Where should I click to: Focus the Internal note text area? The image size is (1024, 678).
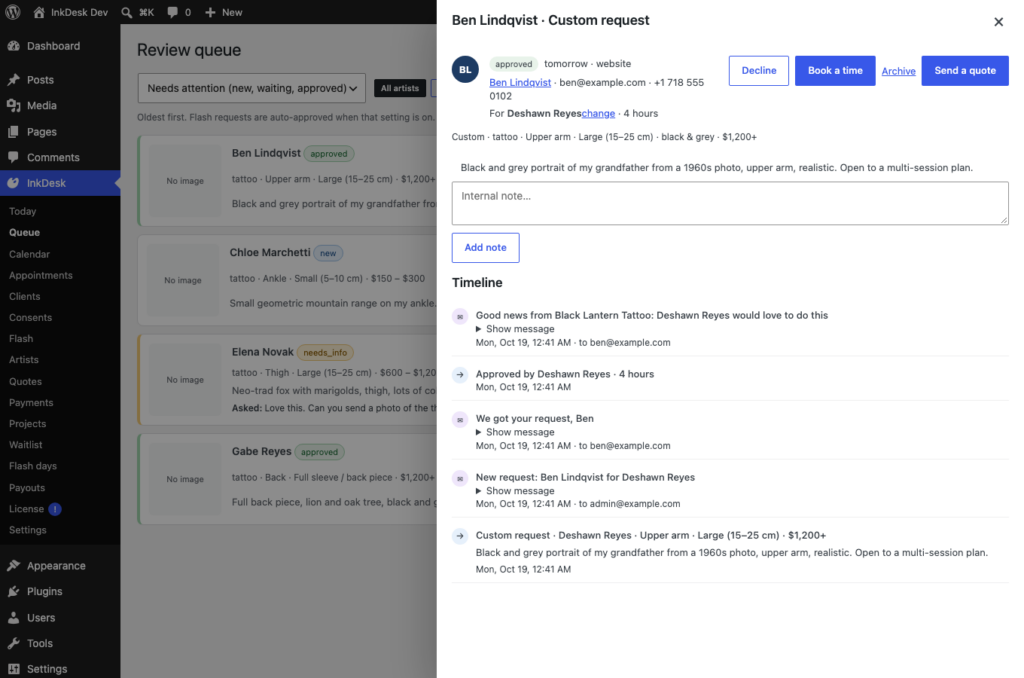pos(729,203)
